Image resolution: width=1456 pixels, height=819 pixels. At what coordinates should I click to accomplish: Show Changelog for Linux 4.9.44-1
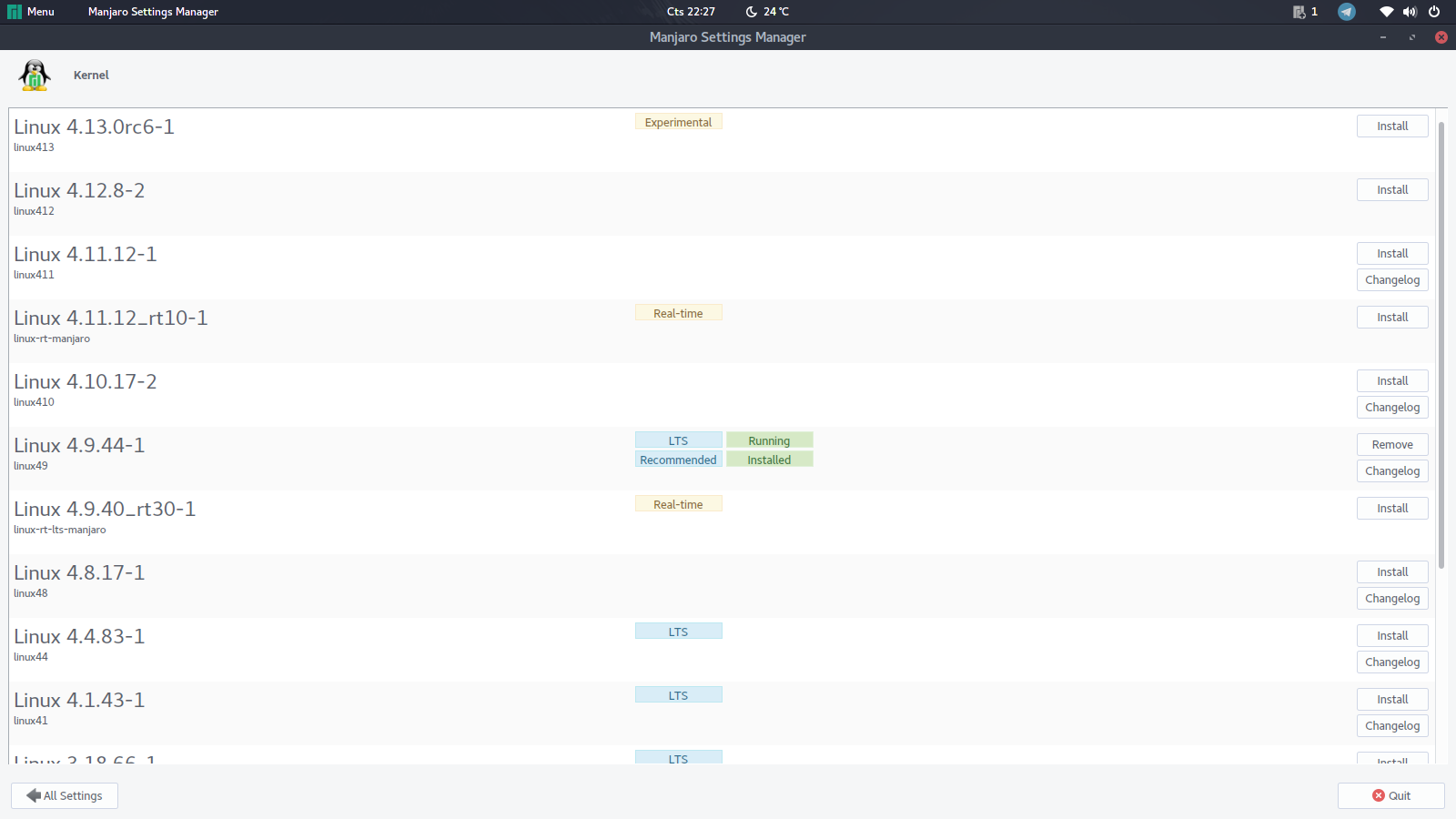click(1392, 471)
